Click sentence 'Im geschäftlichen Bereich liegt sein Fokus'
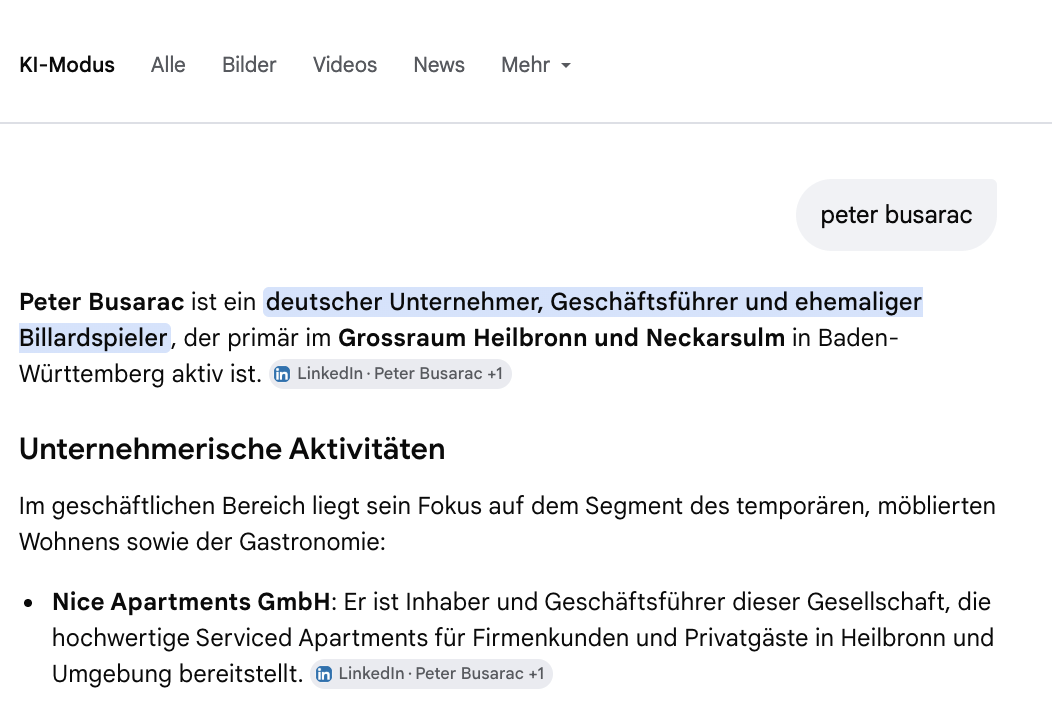Viewport: 1052px width, 708px height. (250, 506)
